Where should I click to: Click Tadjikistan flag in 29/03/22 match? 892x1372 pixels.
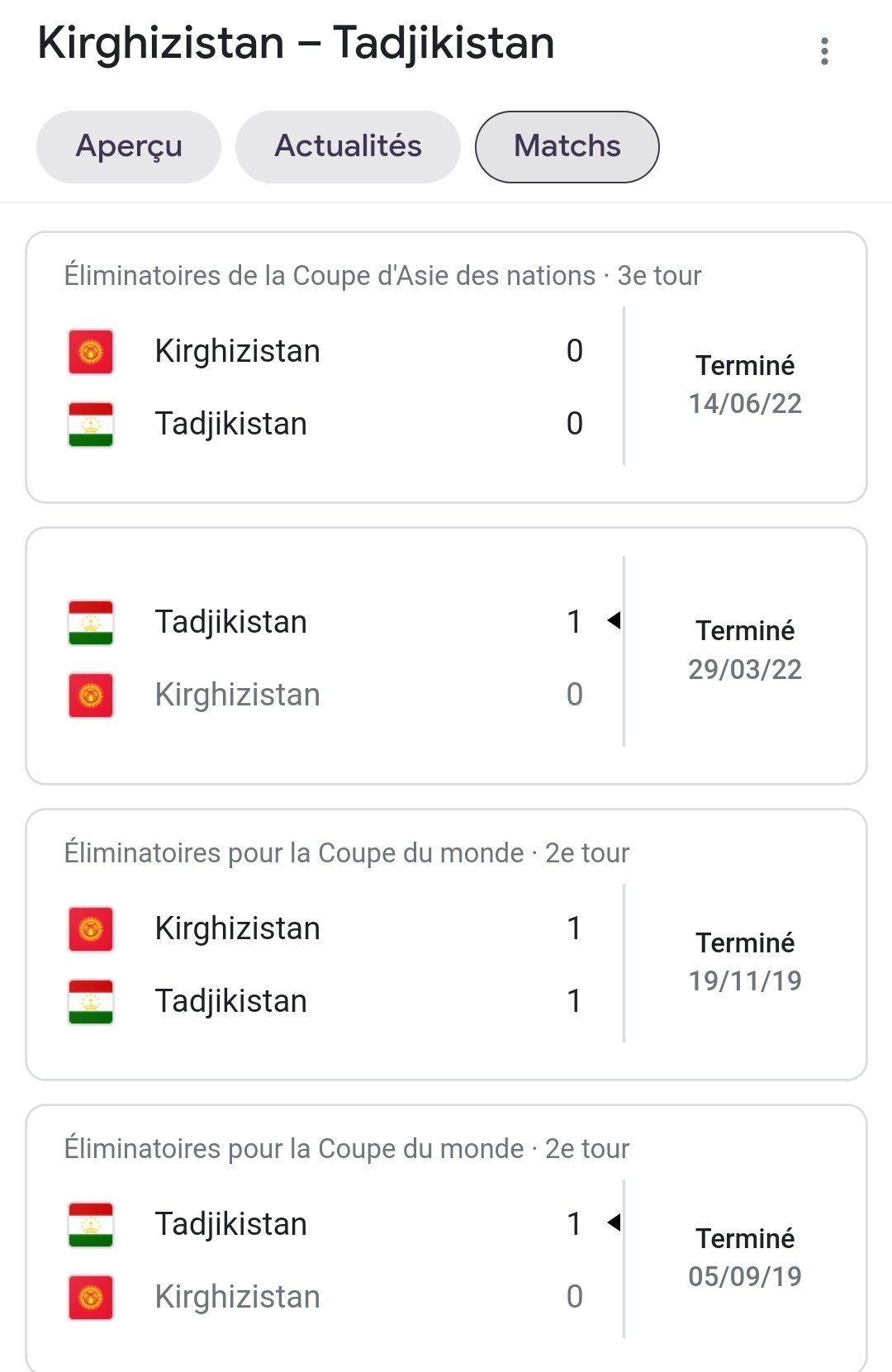[91, 623]
